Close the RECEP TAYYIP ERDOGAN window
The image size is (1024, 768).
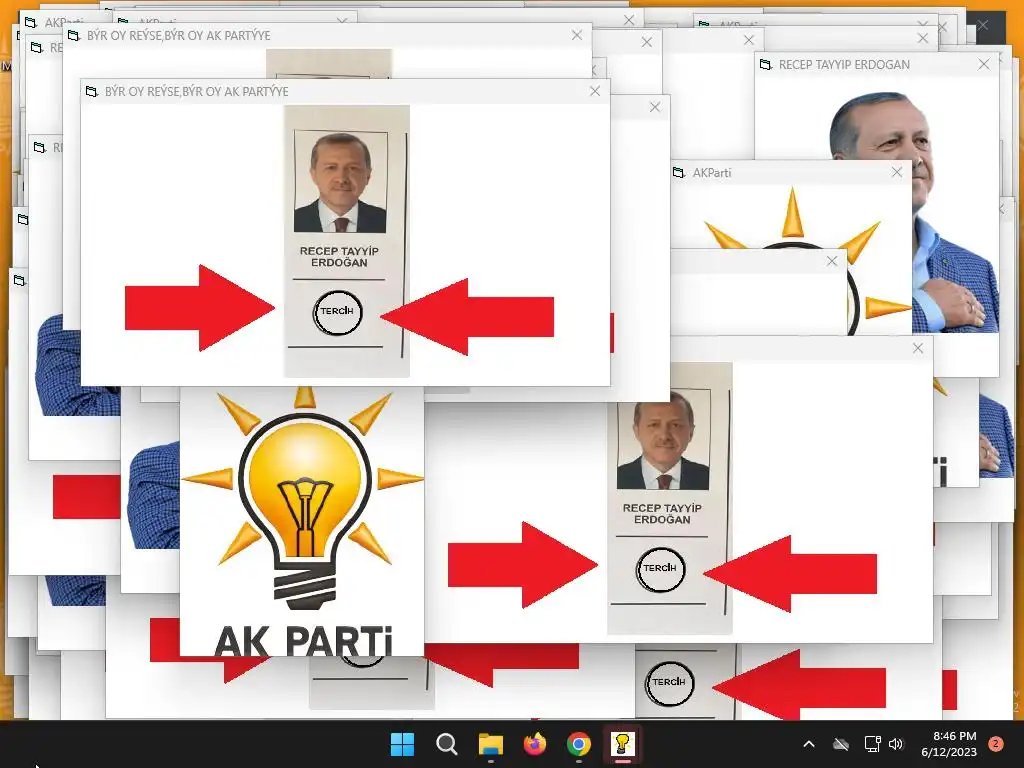coord(984,64)
